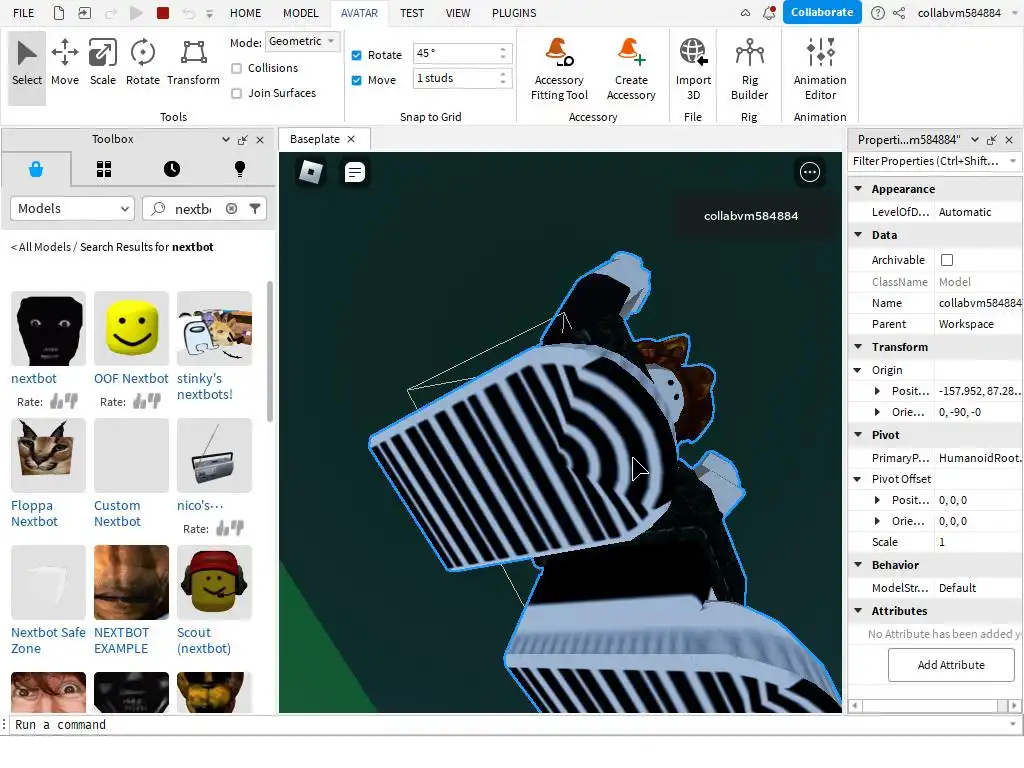Open the notifications bell
This screenshot has width=1024, height=768.
click(769, 12)
